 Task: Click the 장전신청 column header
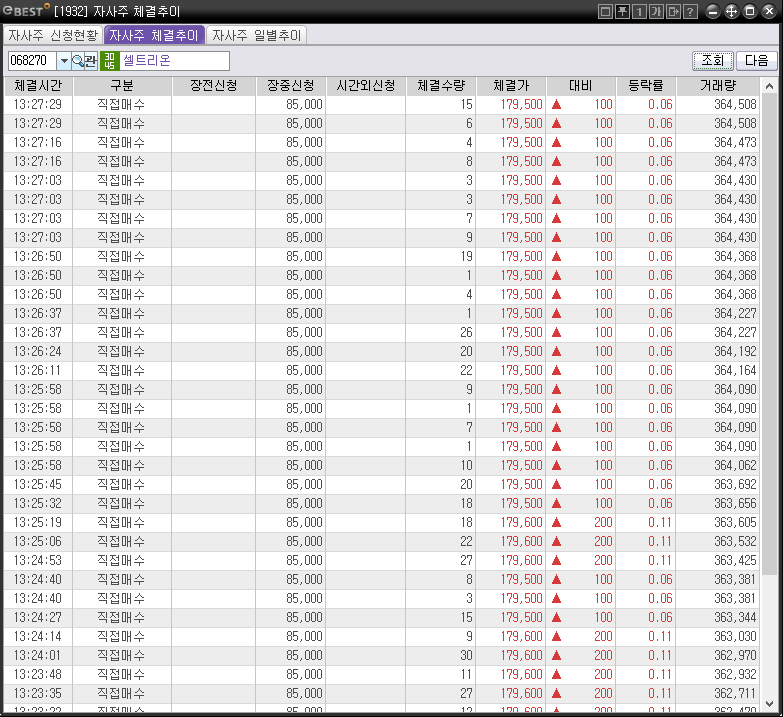(x=214, y=86)
